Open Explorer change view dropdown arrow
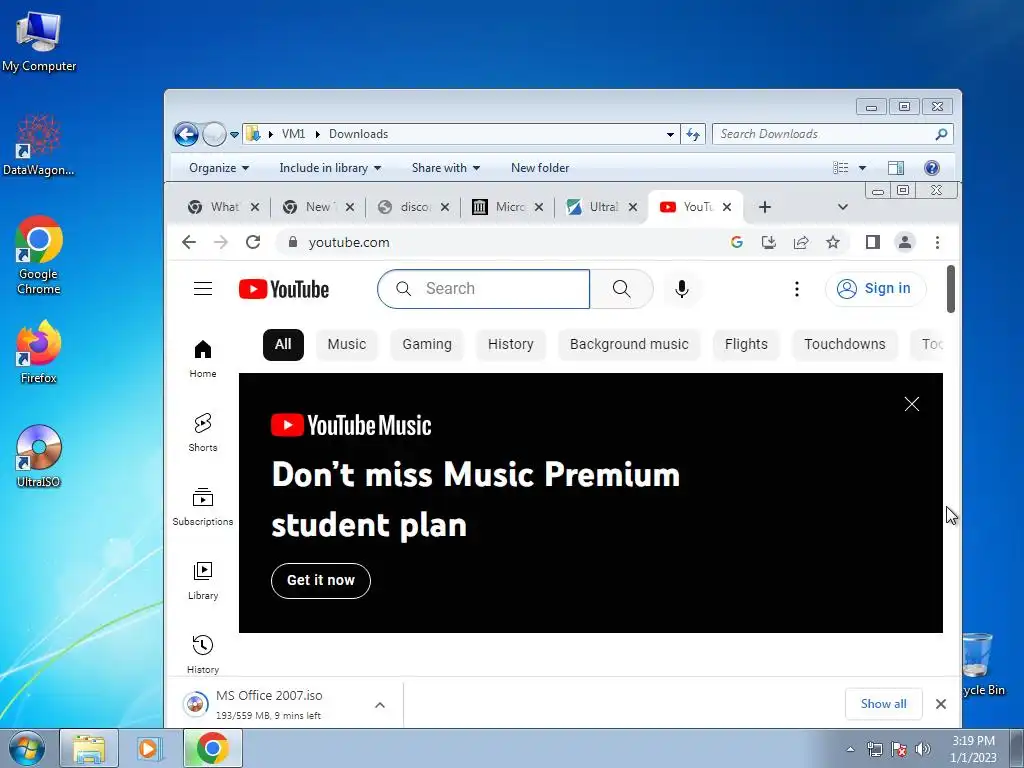This screenshot has width=1024, height=768. pos(862,168)
